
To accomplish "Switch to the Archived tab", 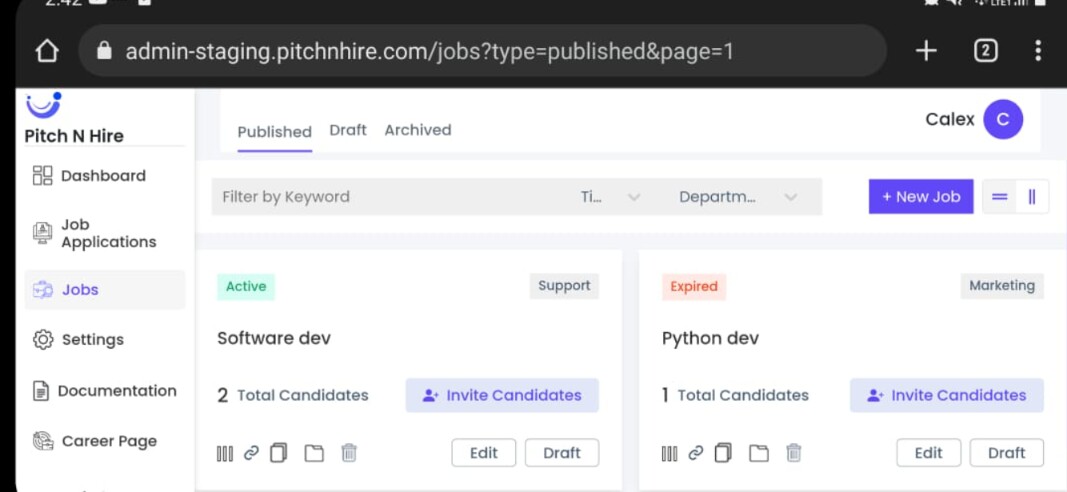I will point(418,130).
